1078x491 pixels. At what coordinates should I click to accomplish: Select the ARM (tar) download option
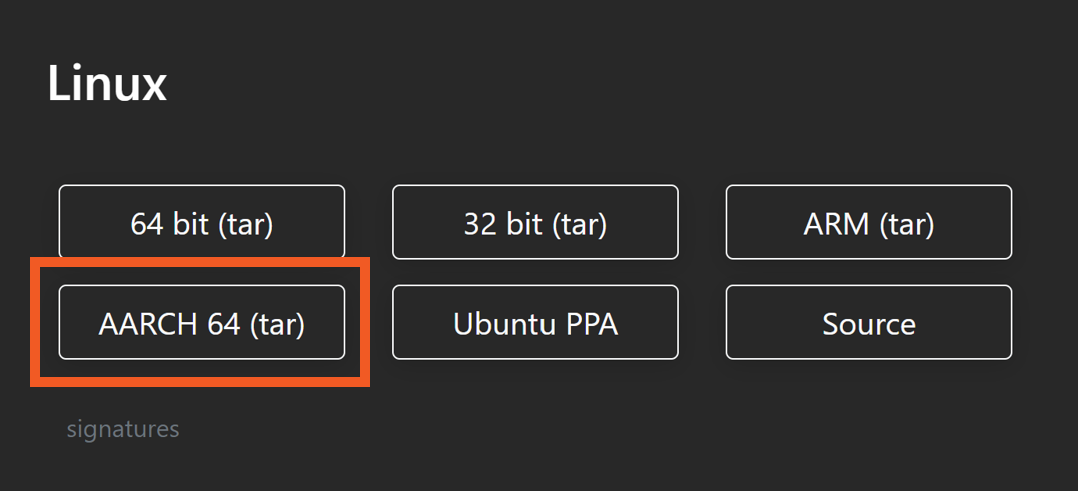click(x=868, y=222)
